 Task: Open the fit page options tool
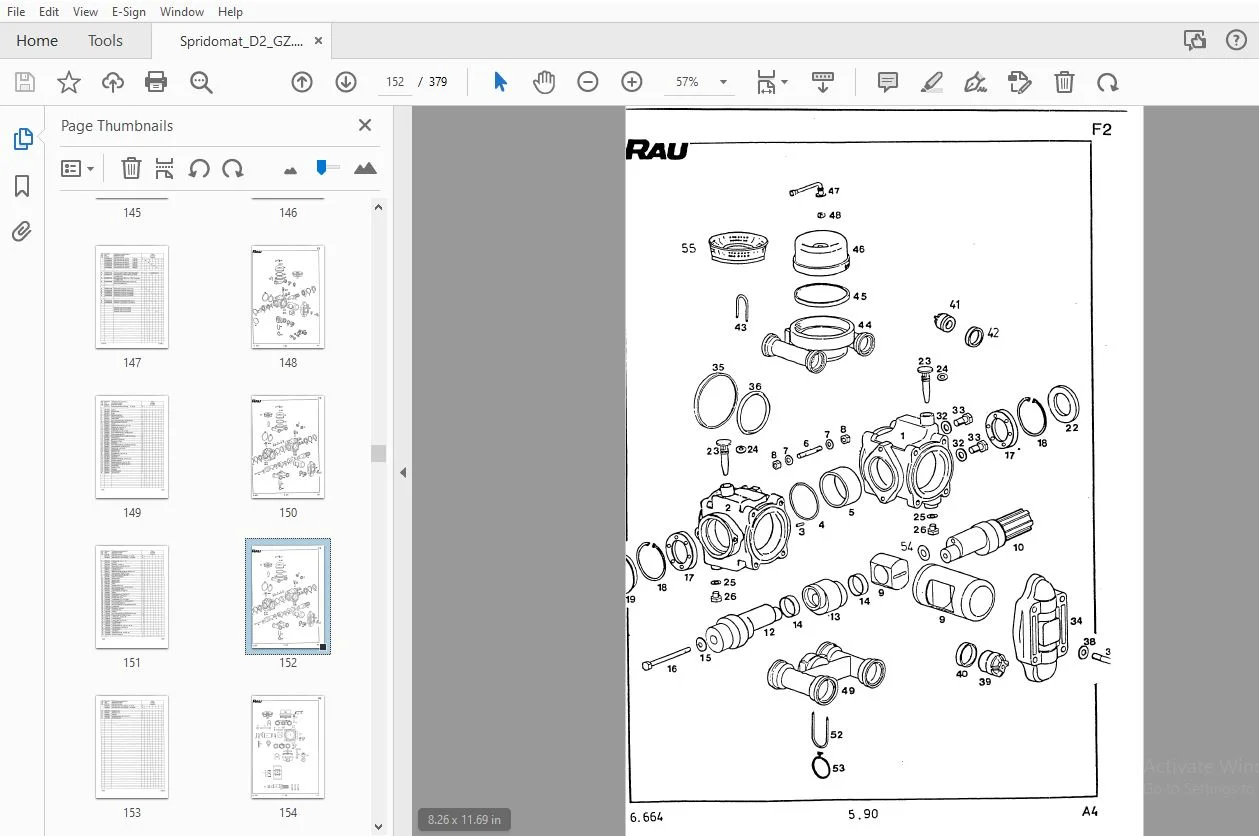pos(772,82)
